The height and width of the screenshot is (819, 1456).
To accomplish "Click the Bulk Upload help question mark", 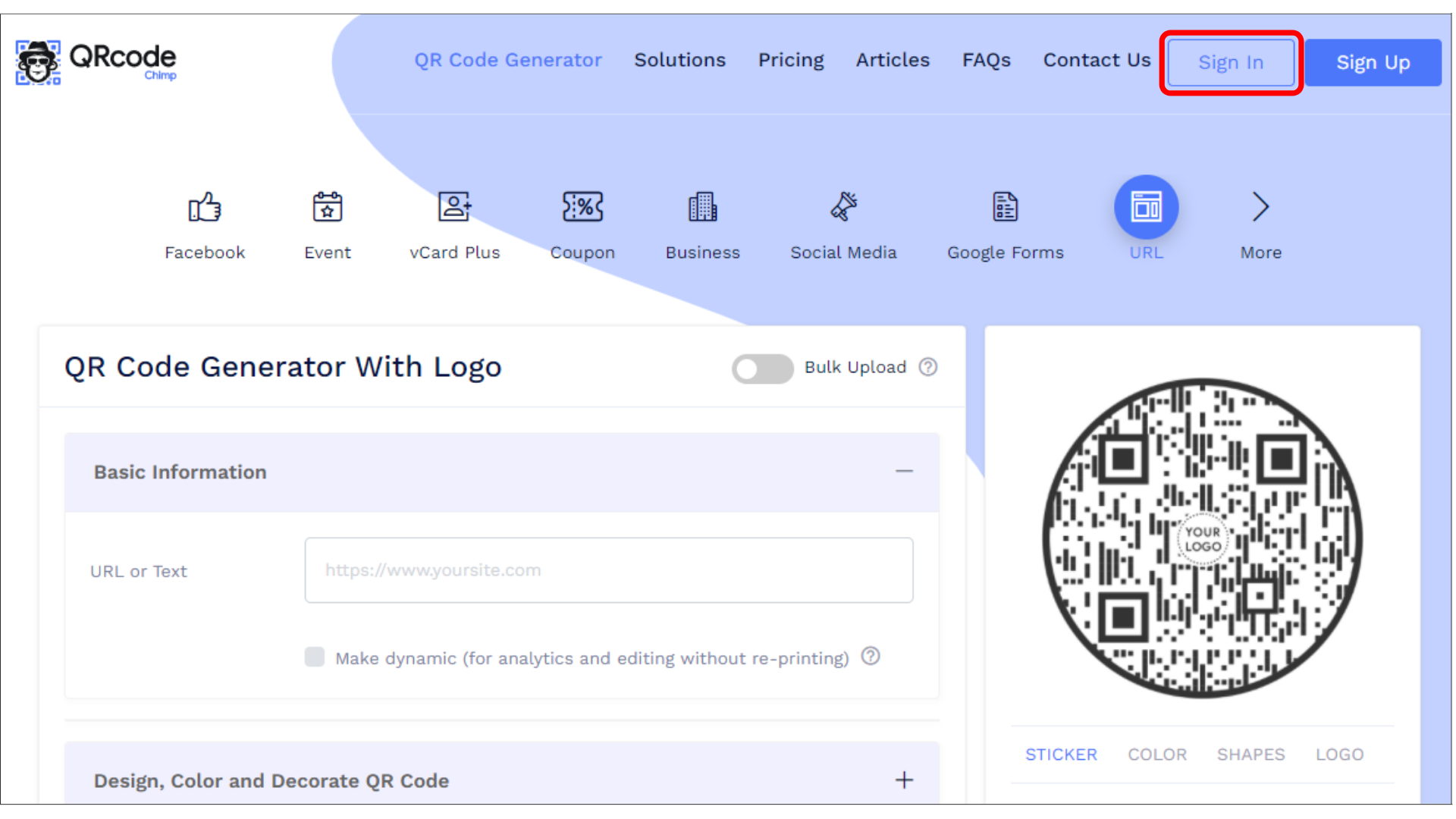I will coord(927,367).
